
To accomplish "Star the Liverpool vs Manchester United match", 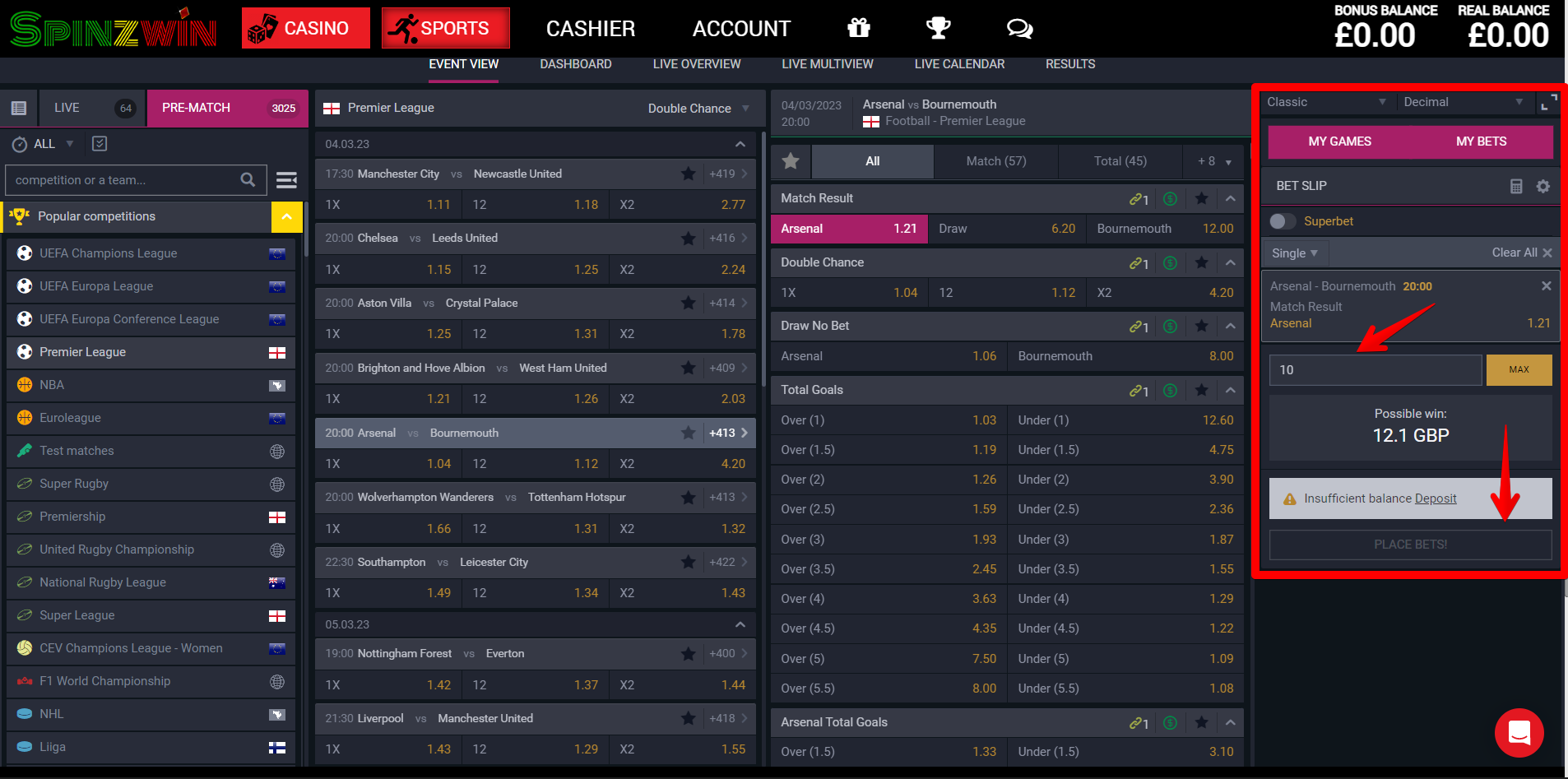I will 689,718.
